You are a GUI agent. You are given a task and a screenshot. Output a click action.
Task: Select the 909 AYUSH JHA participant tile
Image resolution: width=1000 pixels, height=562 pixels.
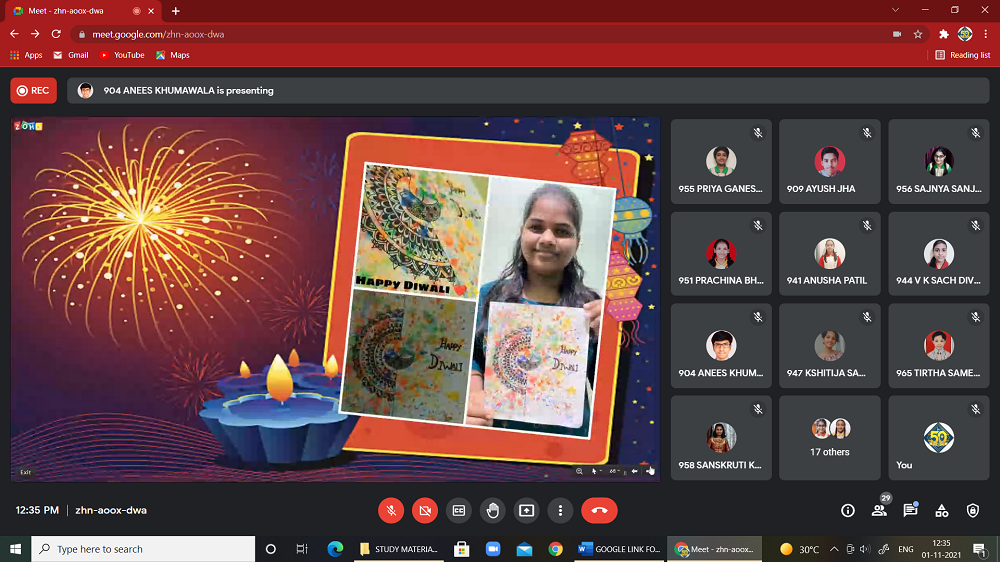(x=830, y=162)
